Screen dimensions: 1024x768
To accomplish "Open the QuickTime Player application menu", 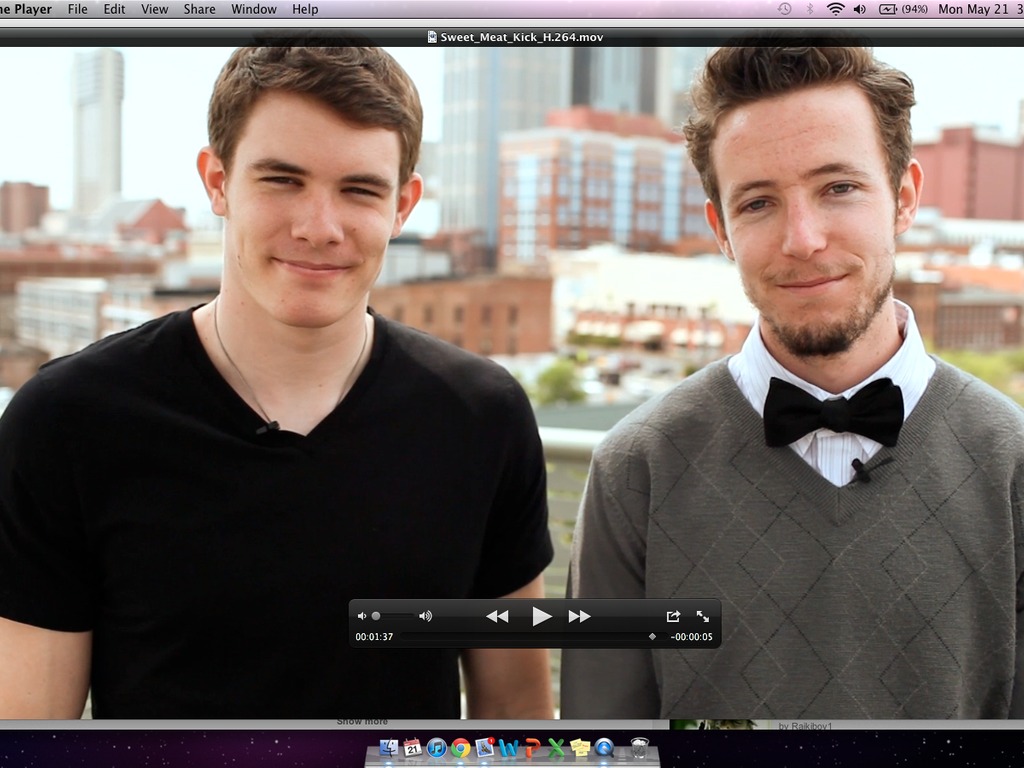I will click(26, 9).
